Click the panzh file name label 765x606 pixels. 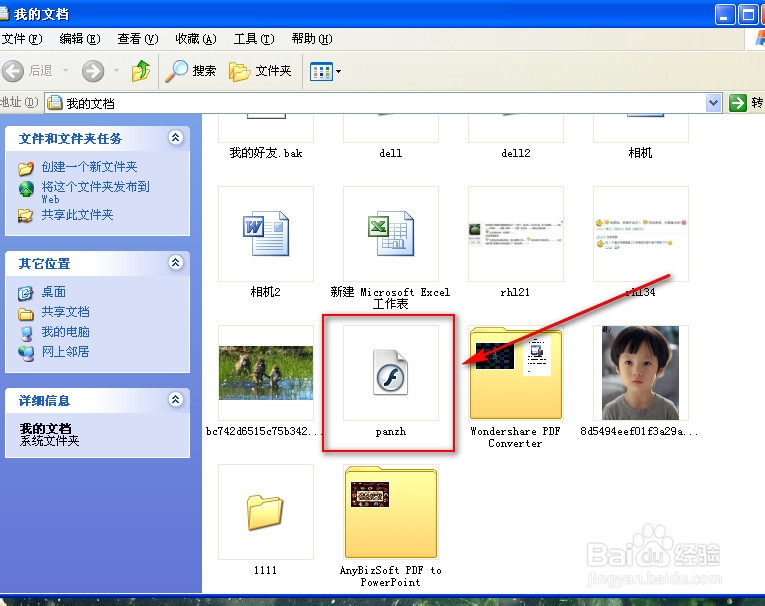pos(391,432)
